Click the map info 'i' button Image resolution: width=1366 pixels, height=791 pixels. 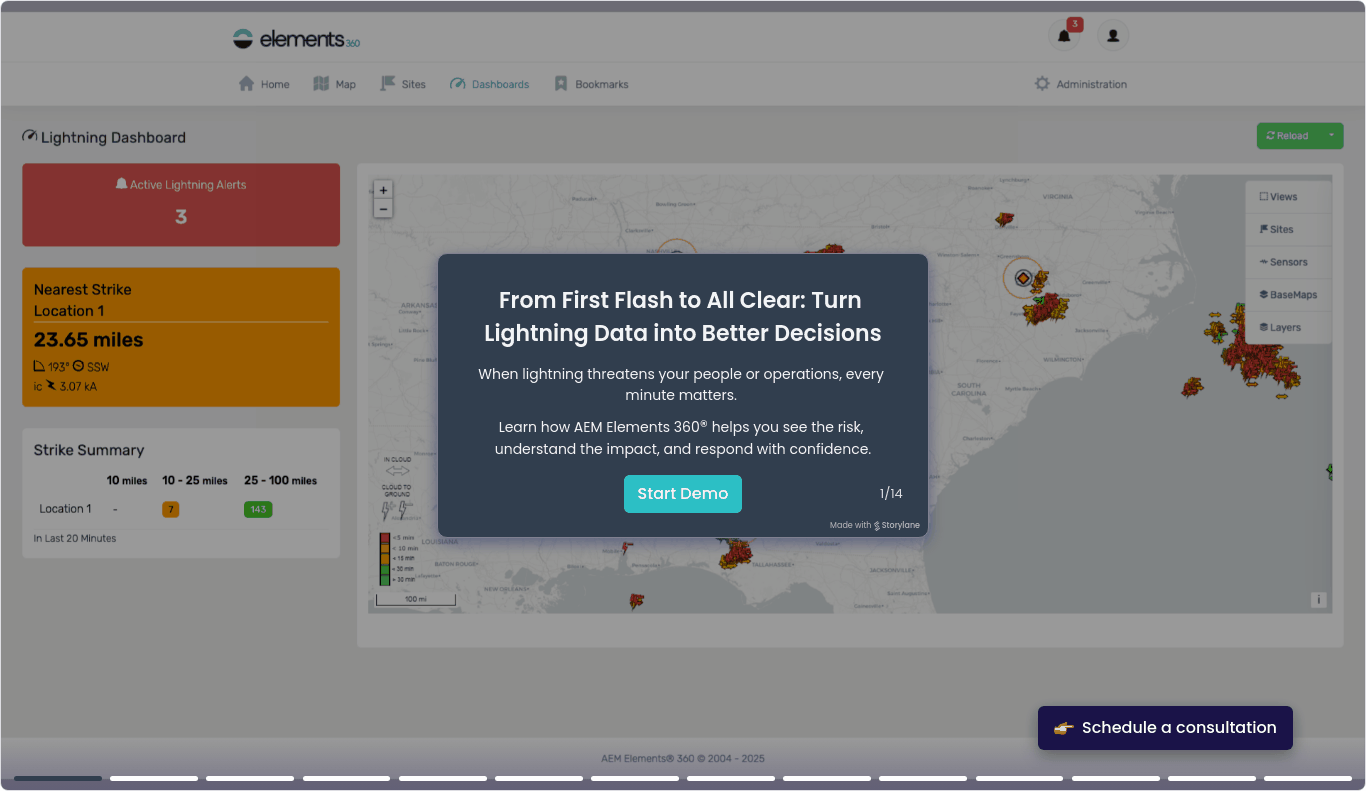coord(1319,600)
